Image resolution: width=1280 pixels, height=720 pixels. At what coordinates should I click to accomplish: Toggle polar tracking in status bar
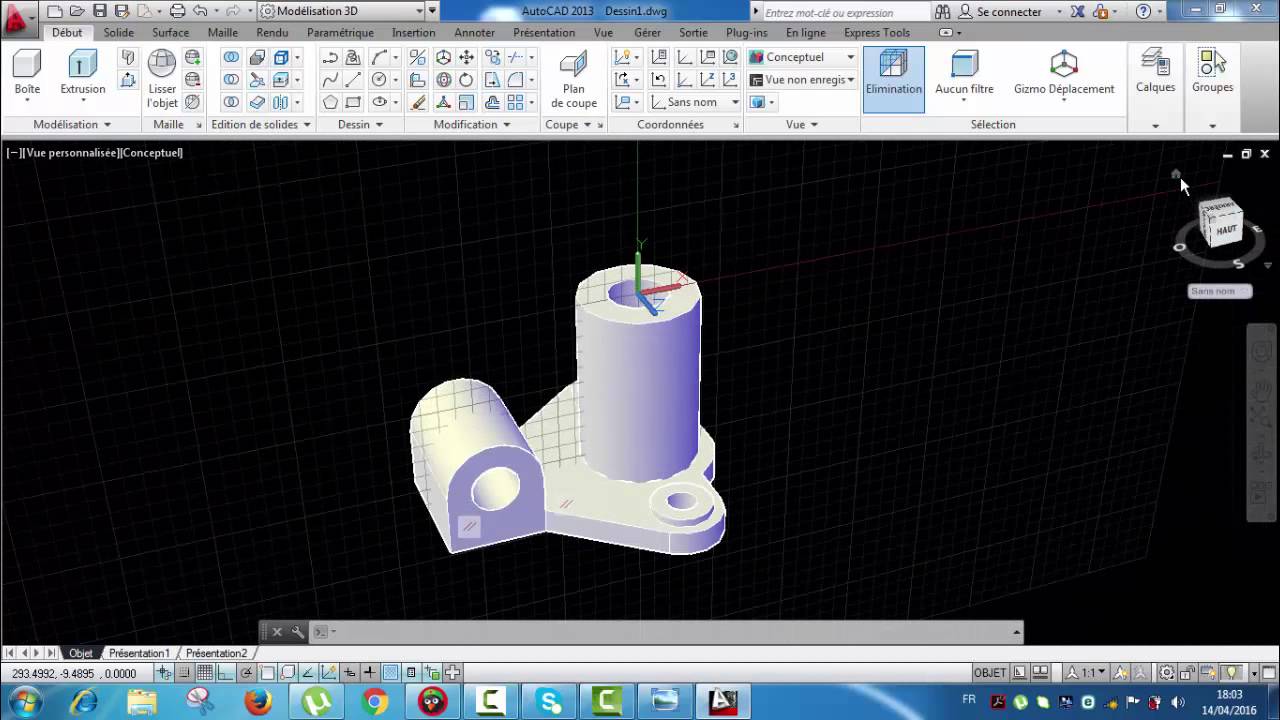coord(246,673)
